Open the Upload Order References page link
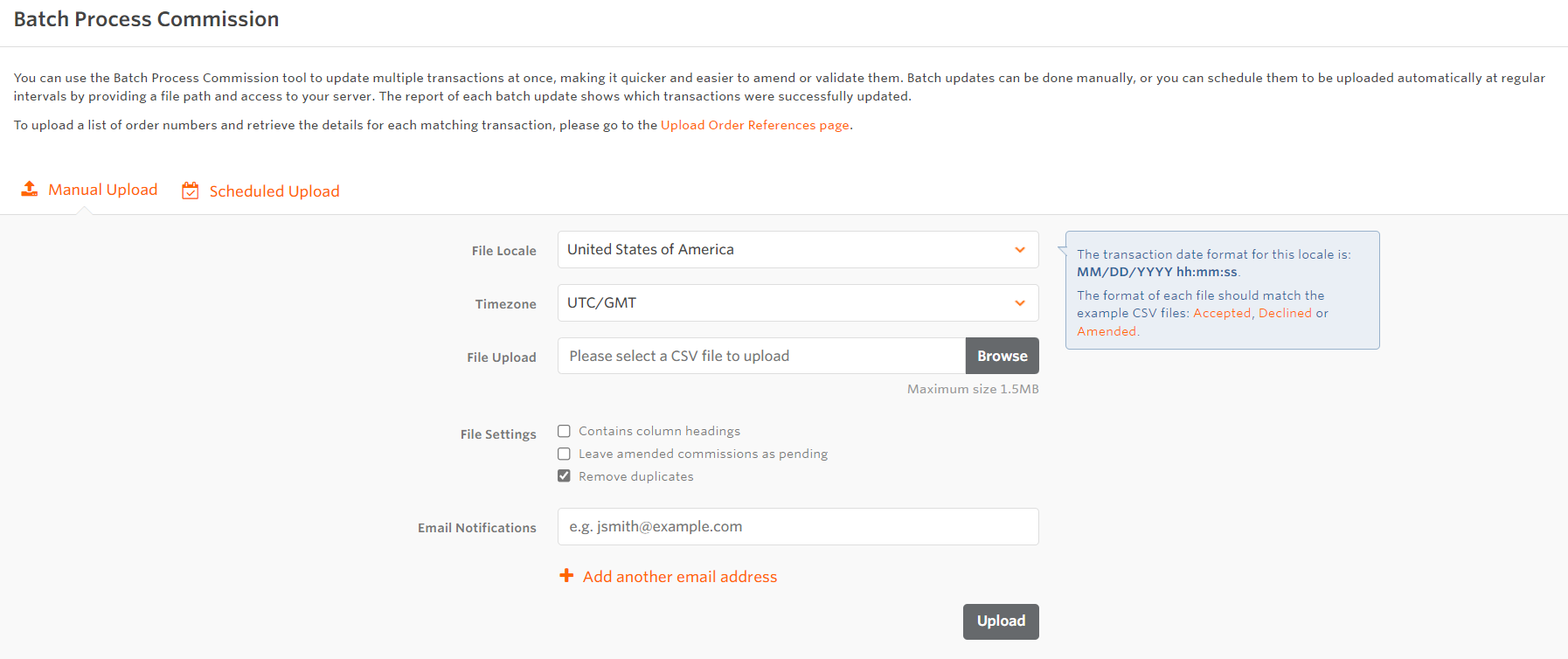 754,125
